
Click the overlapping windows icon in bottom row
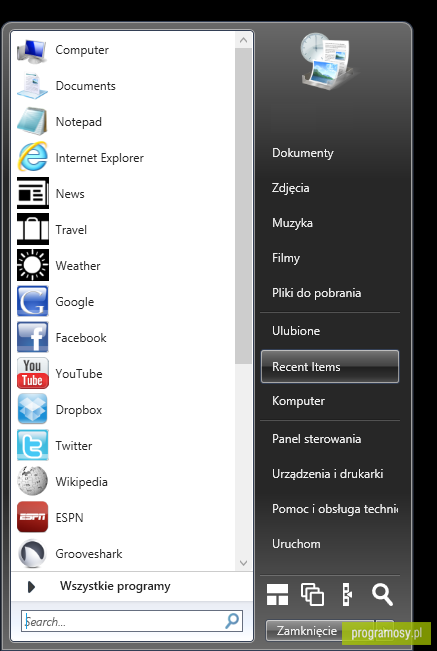312,594
